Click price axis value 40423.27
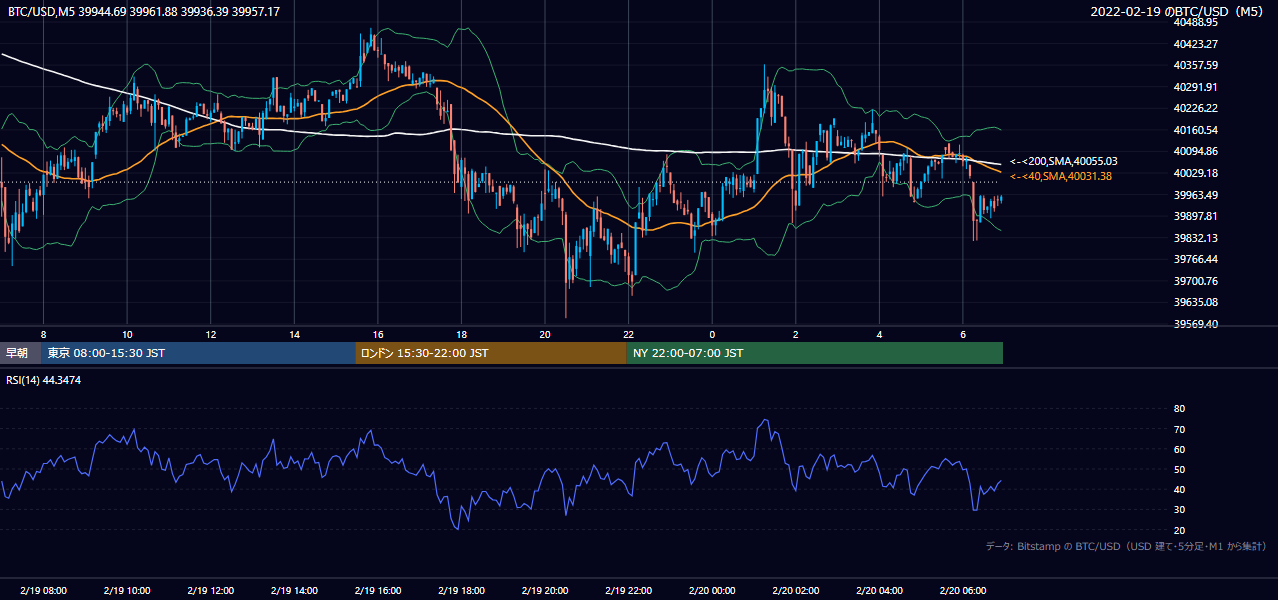The image size is (1278, 600). click(x=1196, y=44)
